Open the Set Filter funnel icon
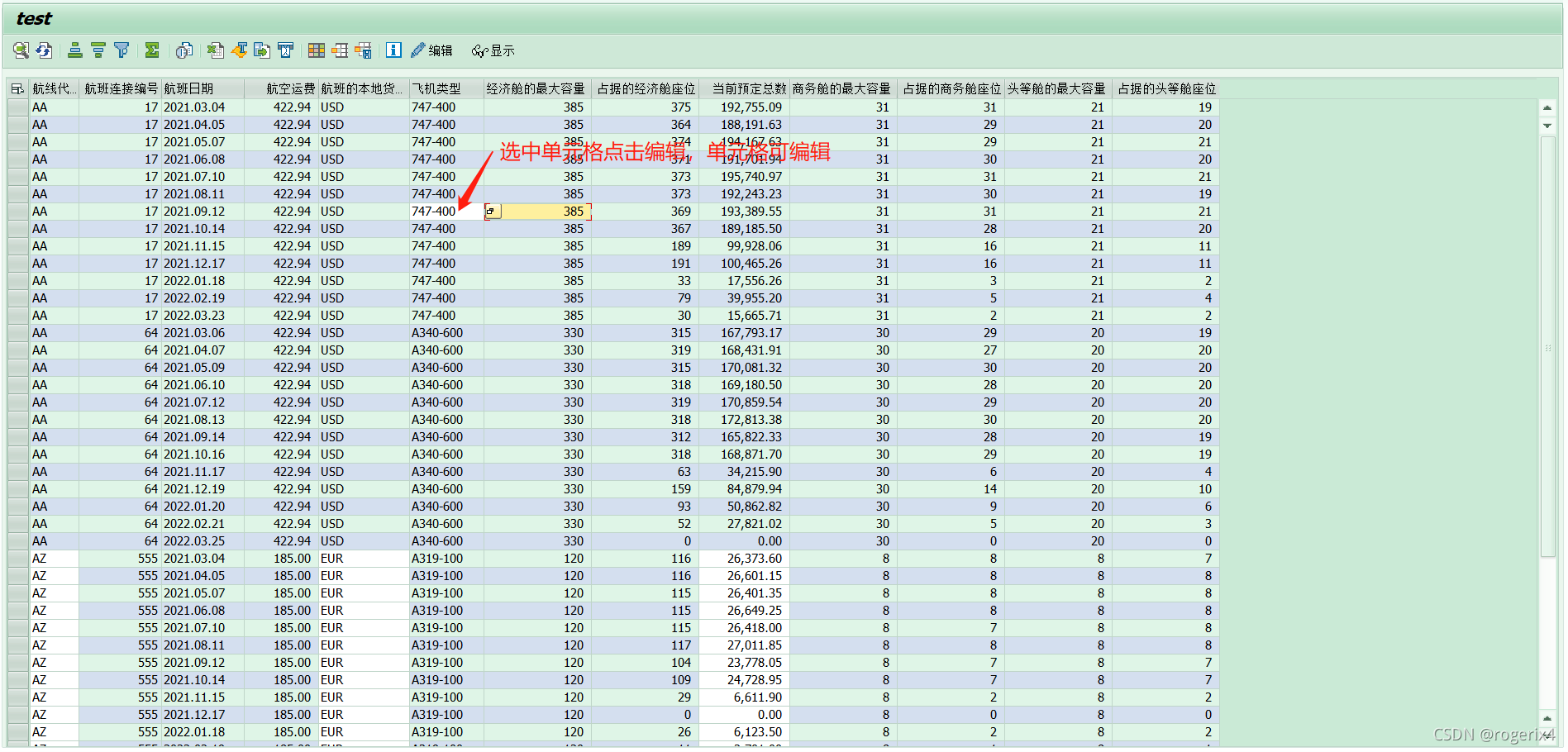1568x752 pixels. (x=122, y=50)
